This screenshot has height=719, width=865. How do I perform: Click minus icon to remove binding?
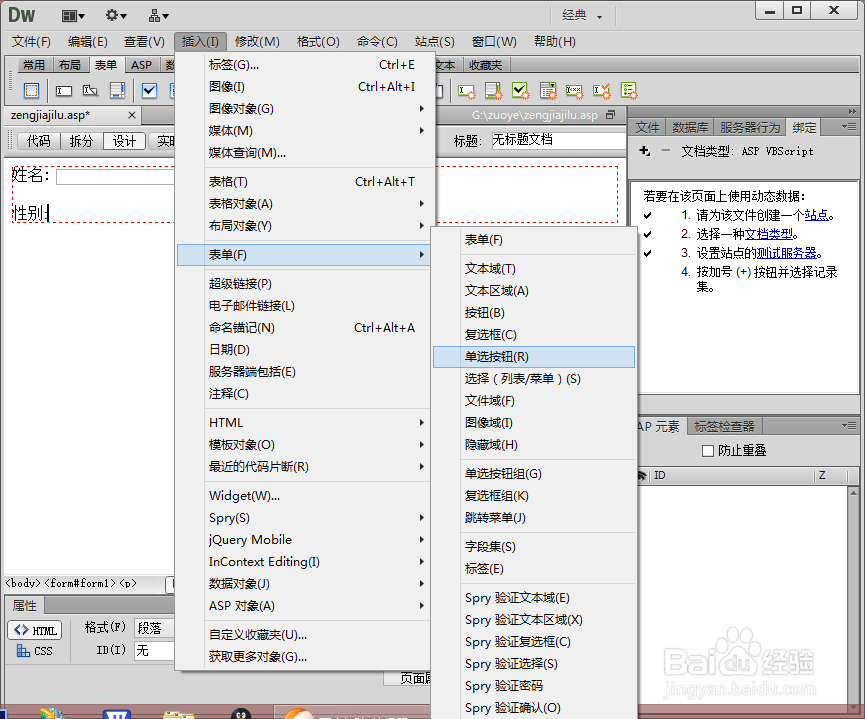coord(665,150)
